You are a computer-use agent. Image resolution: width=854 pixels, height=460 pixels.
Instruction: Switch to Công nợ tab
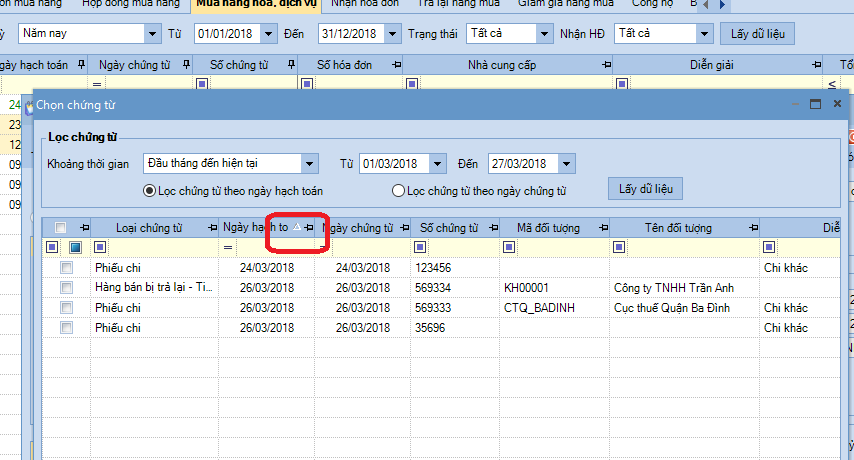click(x=652, y=4)
